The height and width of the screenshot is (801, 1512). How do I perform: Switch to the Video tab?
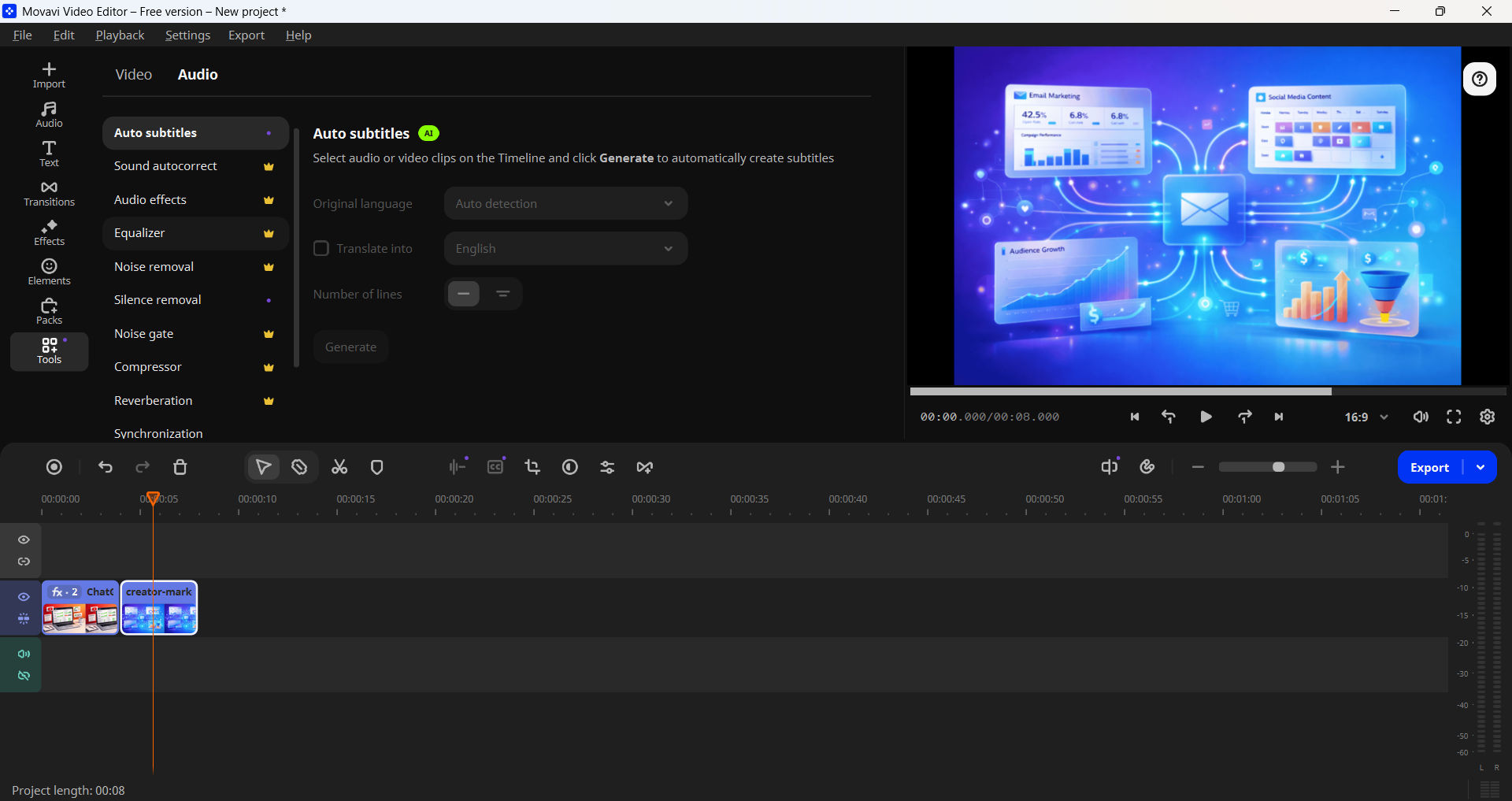[x=134, y=74]
